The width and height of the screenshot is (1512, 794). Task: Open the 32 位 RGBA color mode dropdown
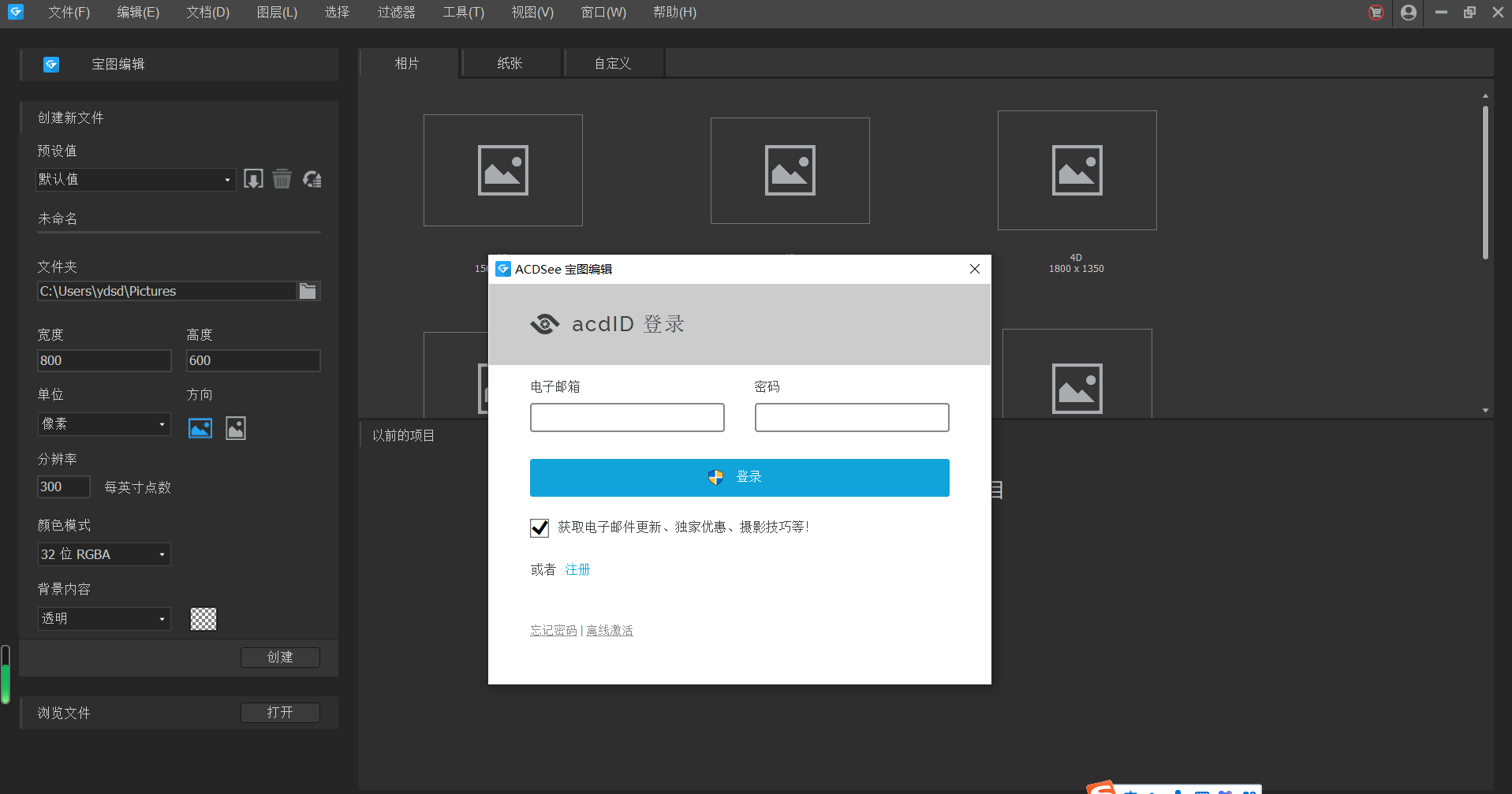(x=104, y=554)
